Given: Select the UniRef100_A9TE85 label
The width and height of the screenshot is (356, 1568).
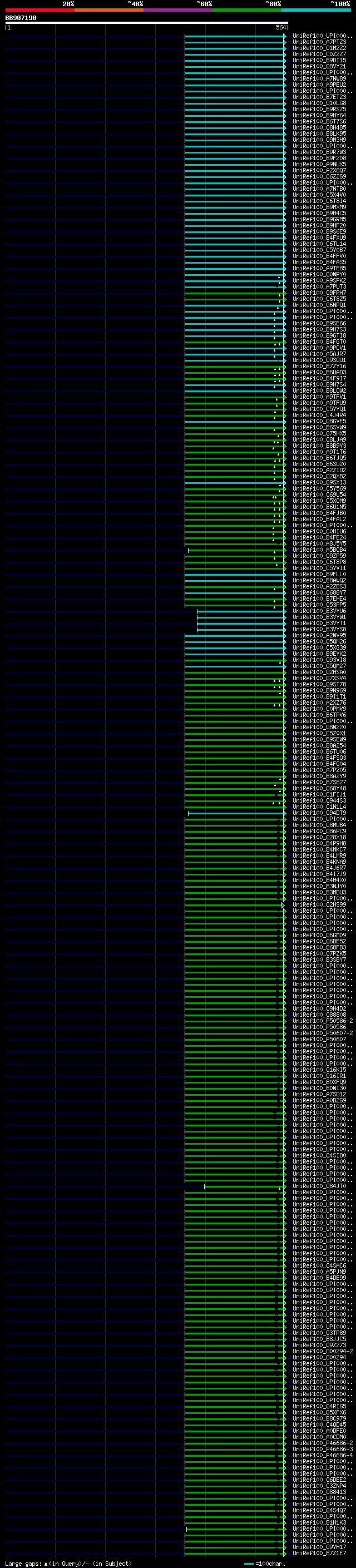Looking at the screenshot, I should 319,269.
